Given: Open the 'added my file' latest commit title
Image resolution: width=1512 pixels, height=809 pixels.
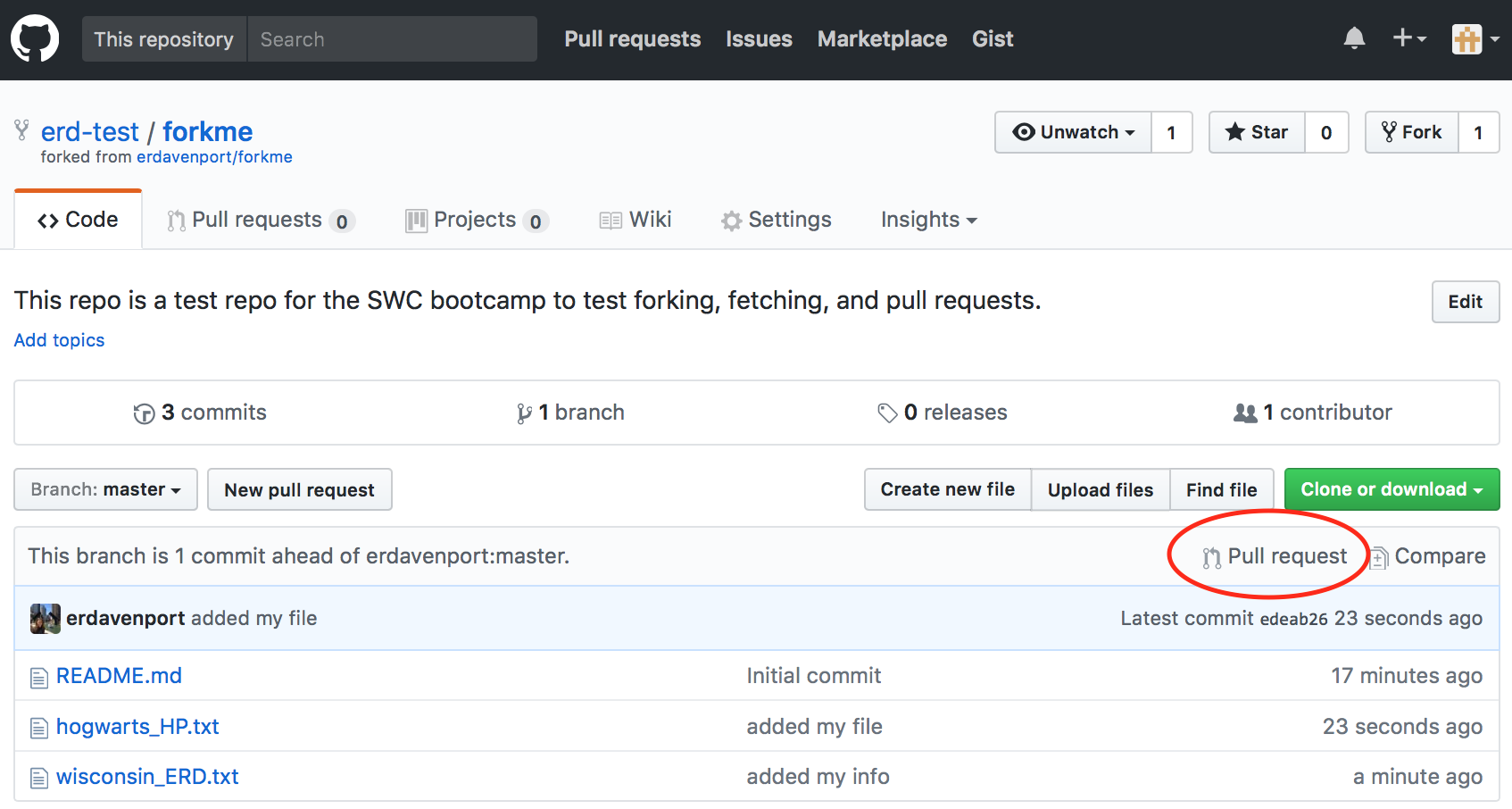Looking at the screenshot, I should coord(254,618).
